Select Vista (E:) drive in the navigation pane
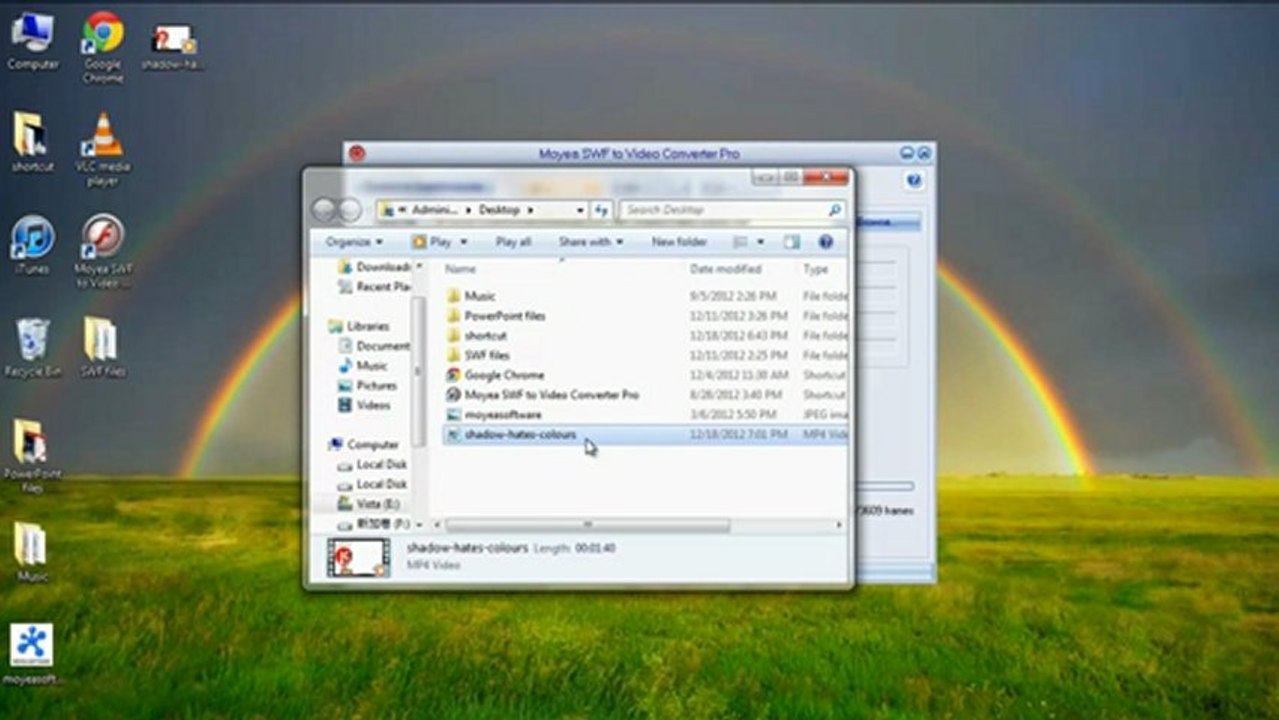This screenshot has height=720, width=1279. pyautogui.click(x=369, y=504)
